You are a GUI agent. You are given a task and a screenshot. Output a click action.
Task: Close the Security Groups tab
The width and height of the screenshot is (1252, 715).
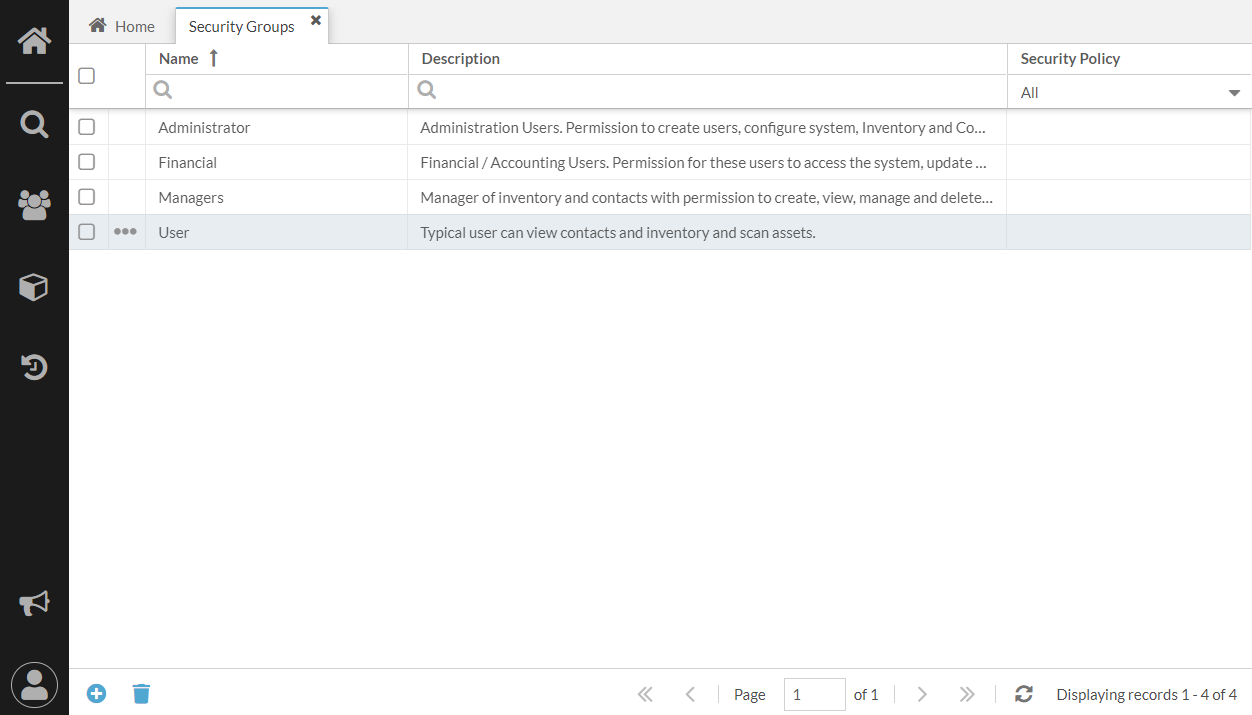tap(316, 20)
